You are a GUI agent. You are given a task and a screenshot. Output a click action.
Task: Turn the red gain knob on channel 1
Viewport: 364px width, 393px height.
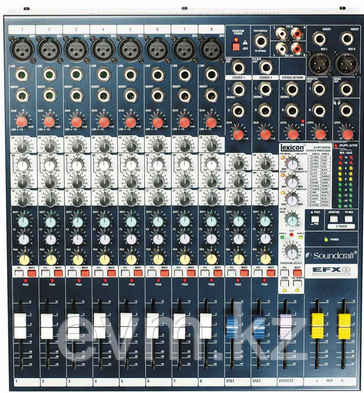pyautogui.click(x=22, y=121)
